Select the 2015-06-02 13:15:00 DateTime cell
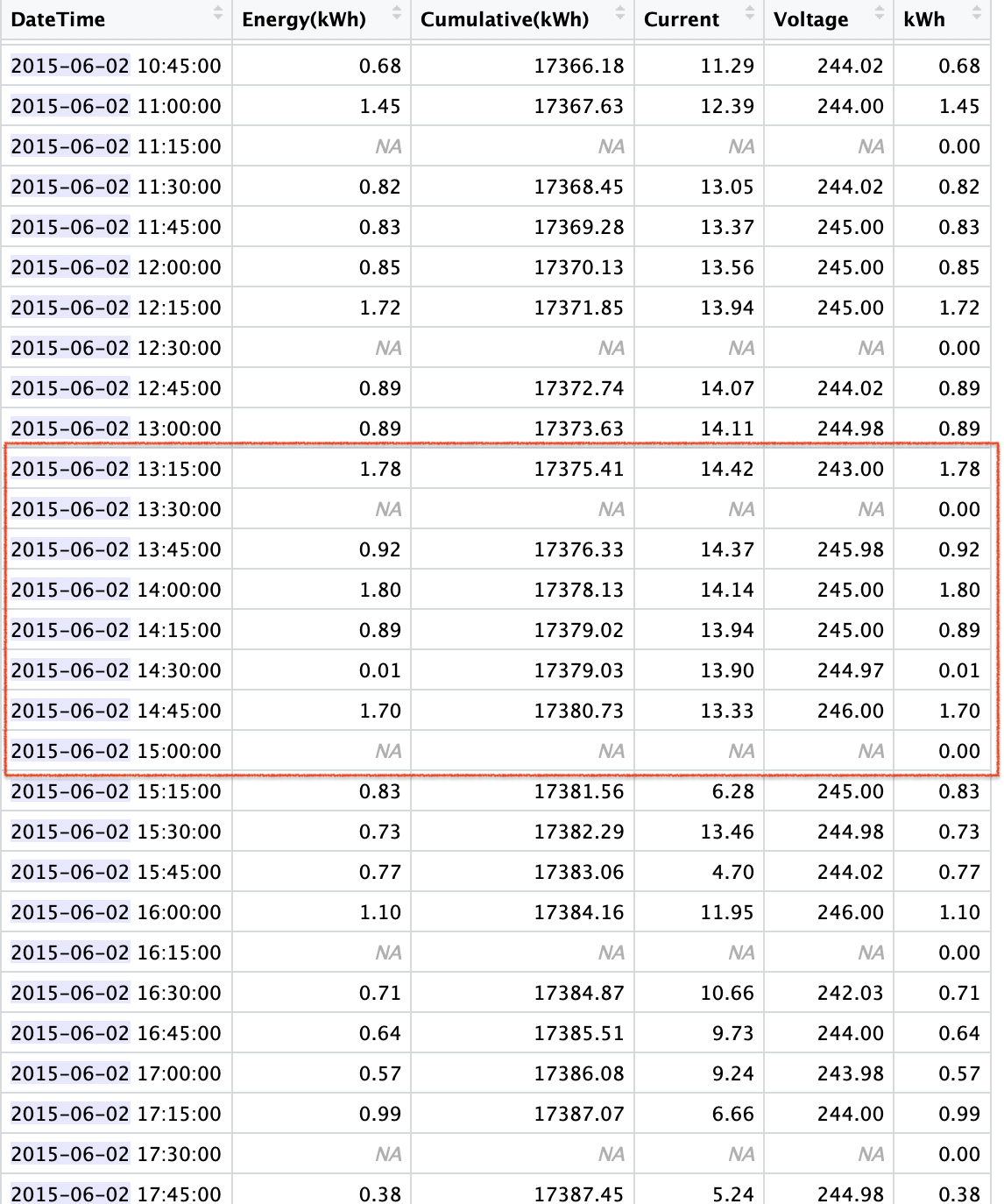Viewport: 1004px width, 1204px height. (x=116, y=469)
